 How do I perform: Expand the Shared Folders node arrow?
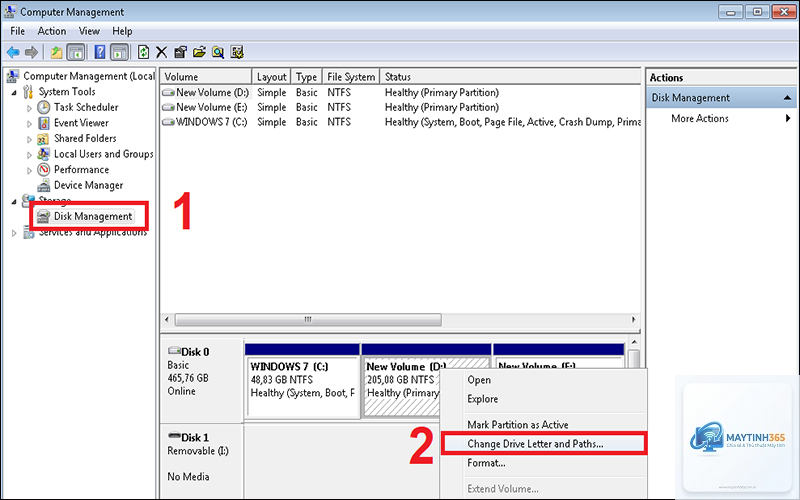pyautogui.click(x=29, y=139)
